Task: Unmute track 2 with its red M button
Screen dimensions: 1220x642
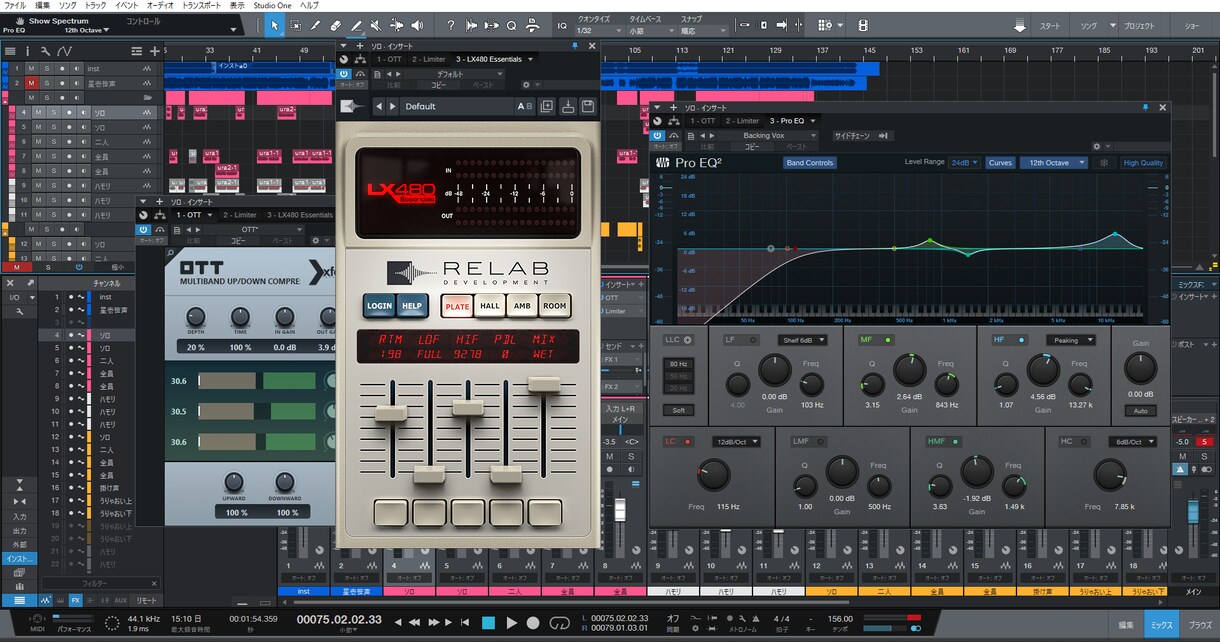Action: [32, 83]
